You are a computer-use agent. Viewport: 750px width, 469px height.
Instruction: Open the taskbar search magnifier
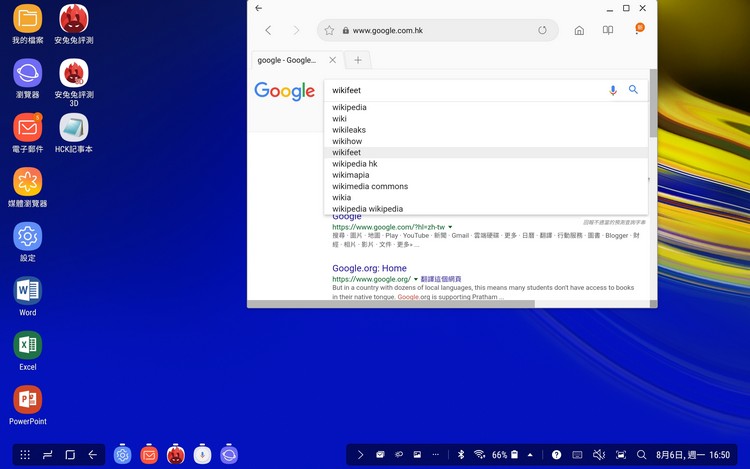click(x=641, y=455)
